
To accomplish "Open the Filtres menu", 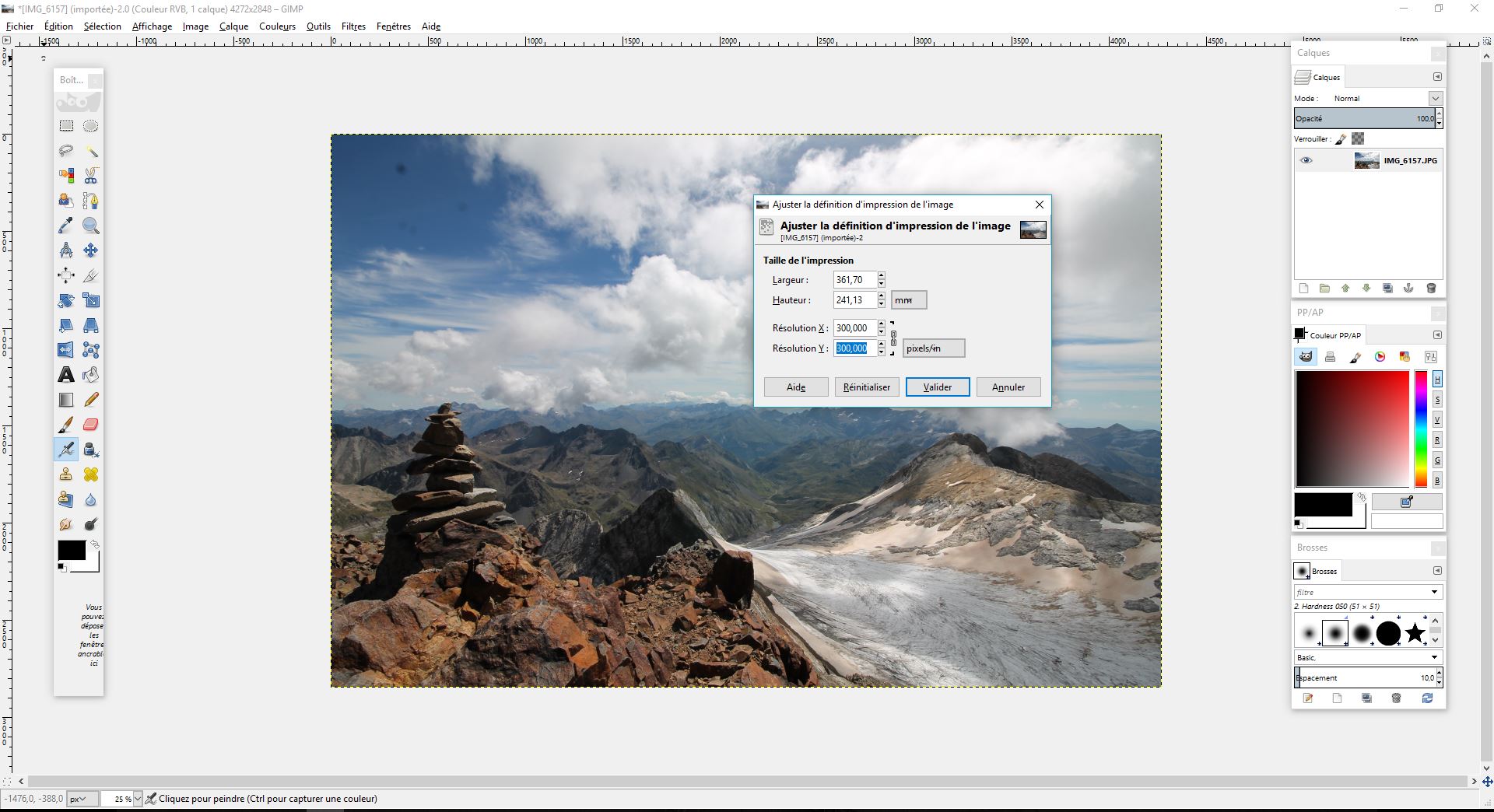I will [x=353, y=26].
